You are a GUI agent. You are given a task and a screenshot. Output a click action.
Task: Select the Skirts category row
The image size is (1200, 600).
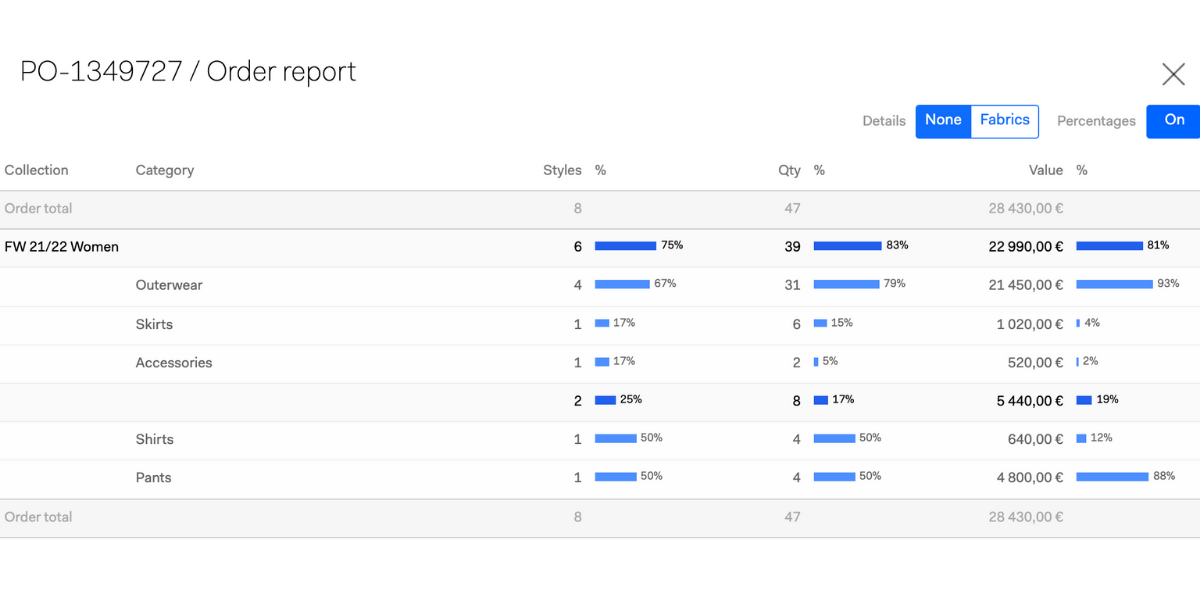[600, 325]
